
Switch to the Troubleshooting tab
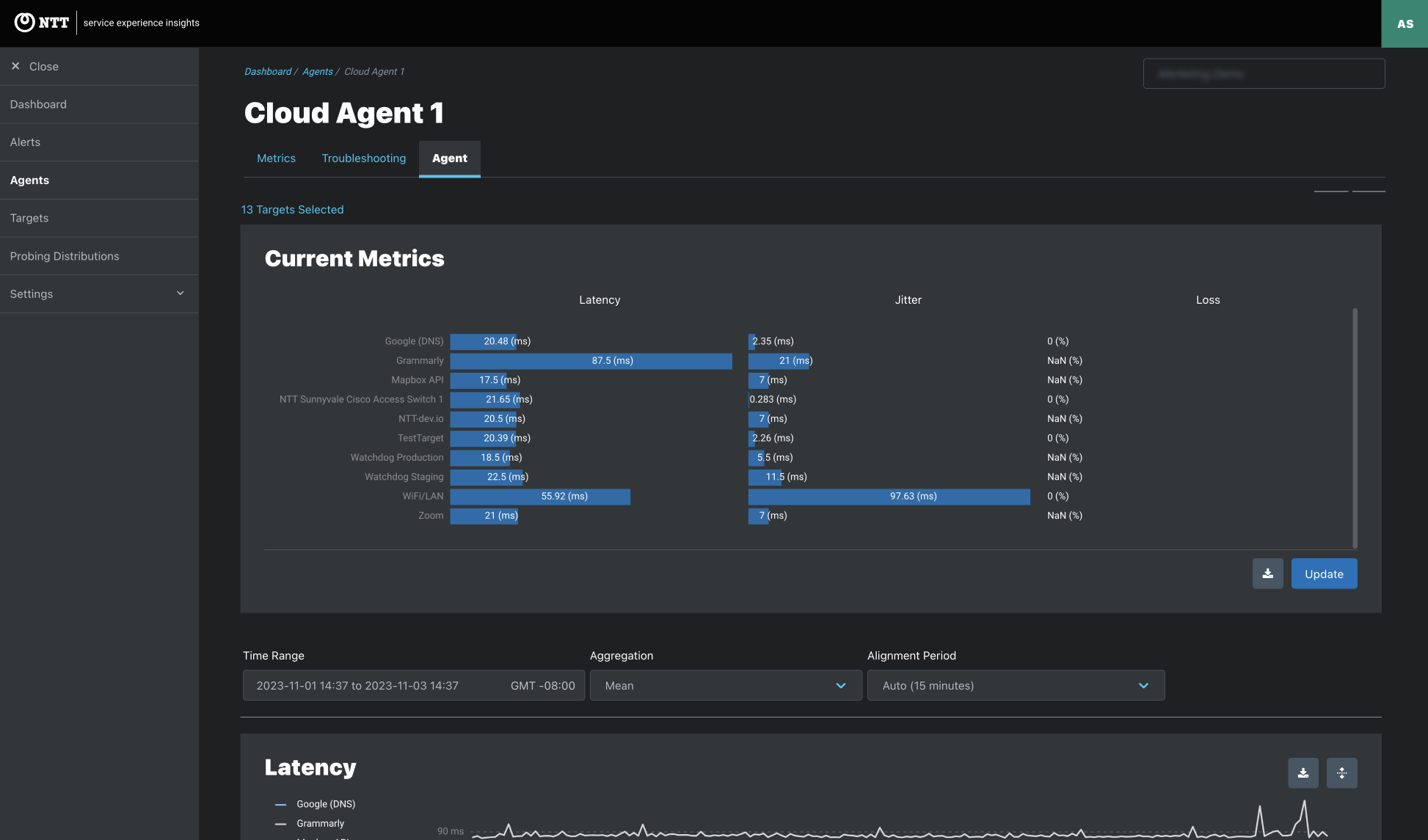[x=364, y=158]
